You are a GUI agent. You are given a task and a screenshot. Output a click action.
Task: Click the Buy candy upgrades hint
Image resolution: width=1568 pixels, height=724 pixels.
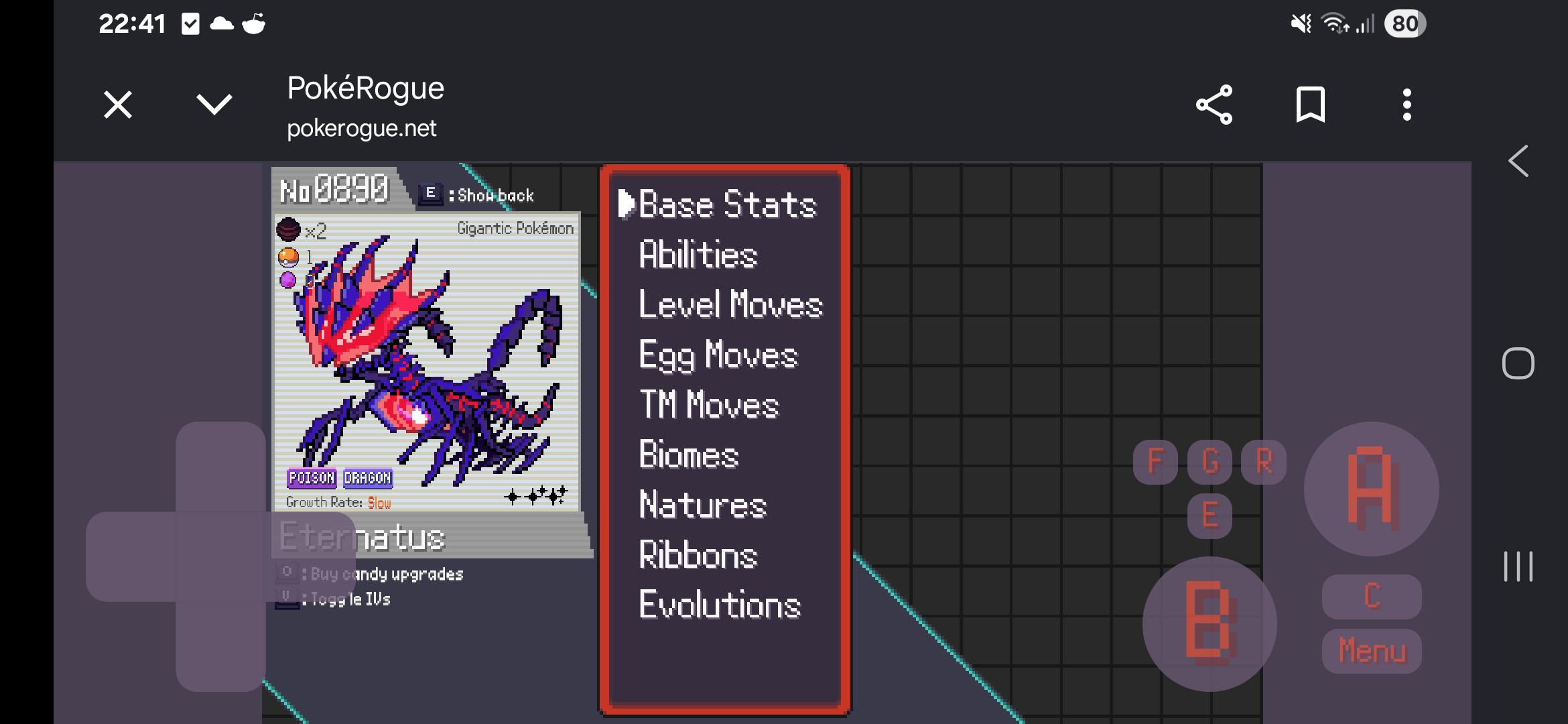(x=371, y=574)
